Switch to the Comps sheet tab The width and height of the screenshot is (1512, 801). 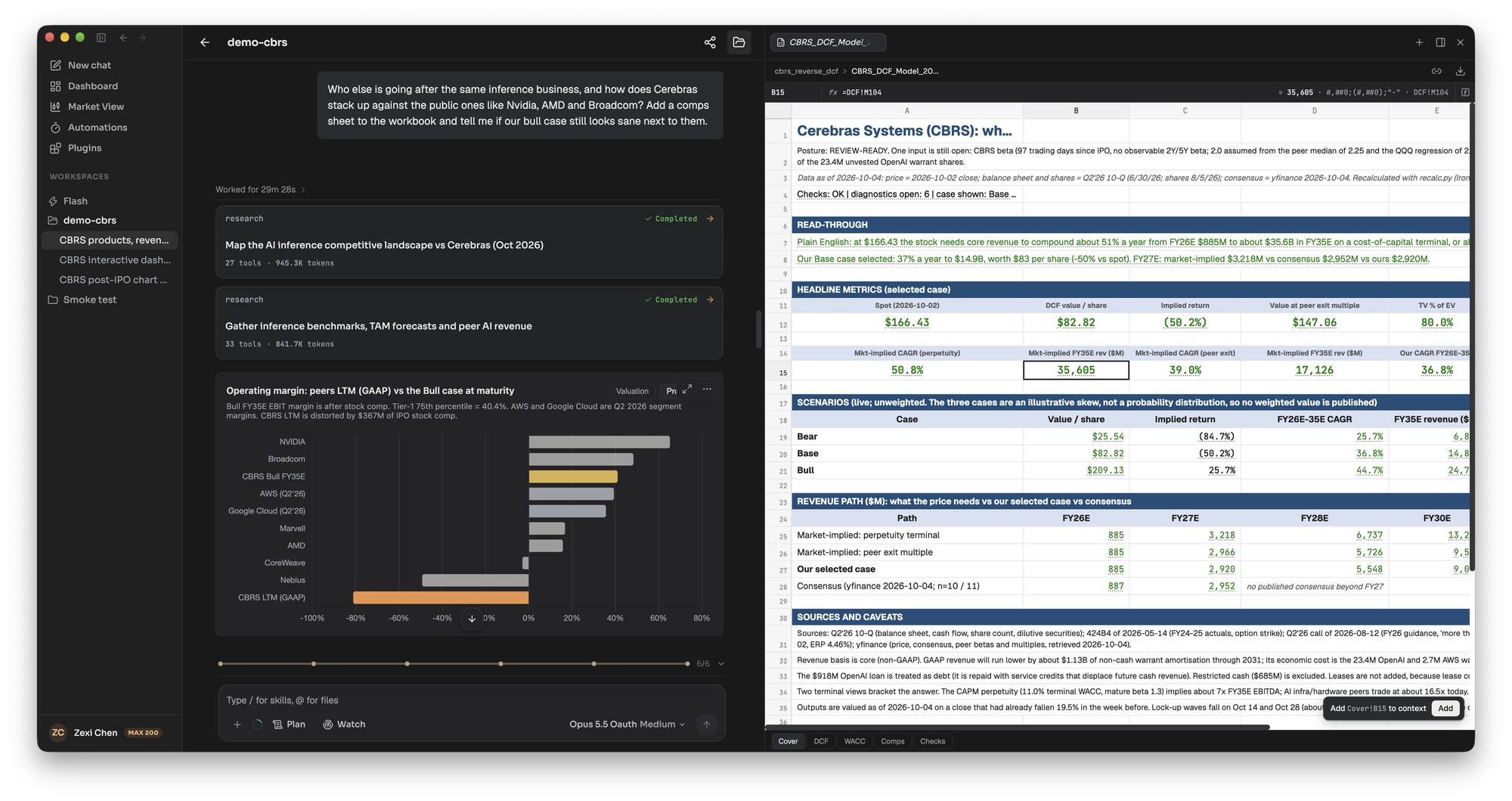click(892, 741)
